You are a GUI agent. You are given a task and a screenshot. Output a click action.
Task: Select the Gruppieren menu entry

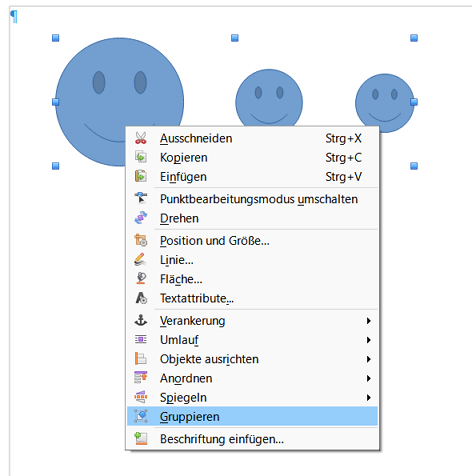[x=252, y=416]
